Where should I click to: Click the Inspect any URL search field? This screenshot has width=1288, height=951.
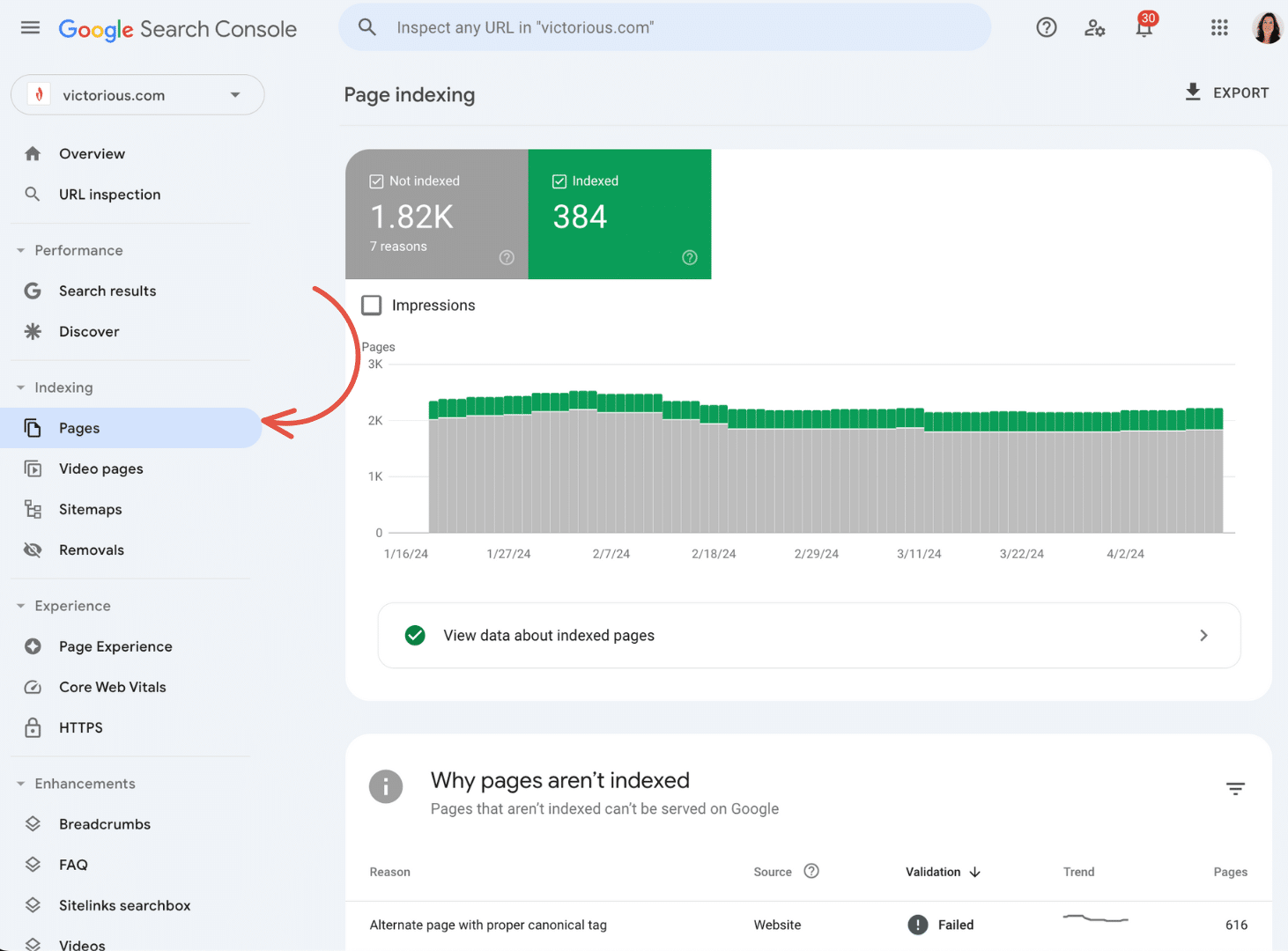tap(665, 27)
